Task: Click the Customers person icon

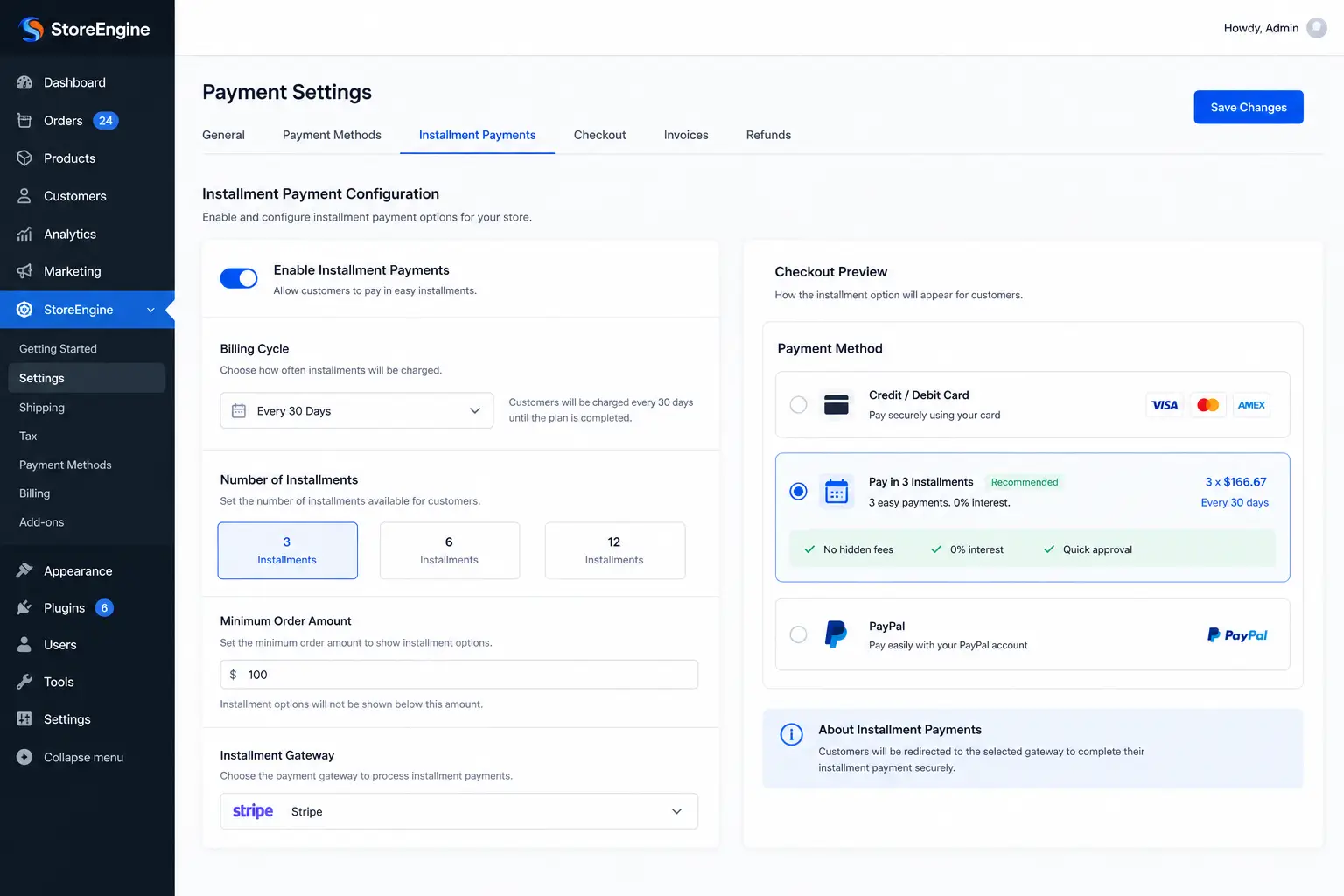Action: [x=24, y=196]
